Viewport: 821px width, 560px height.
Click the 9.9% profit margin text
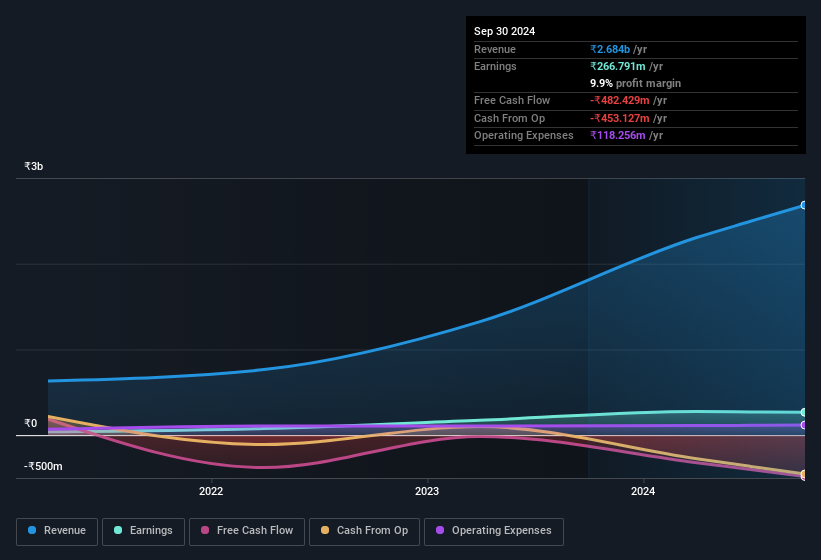(x=636, y=83)
